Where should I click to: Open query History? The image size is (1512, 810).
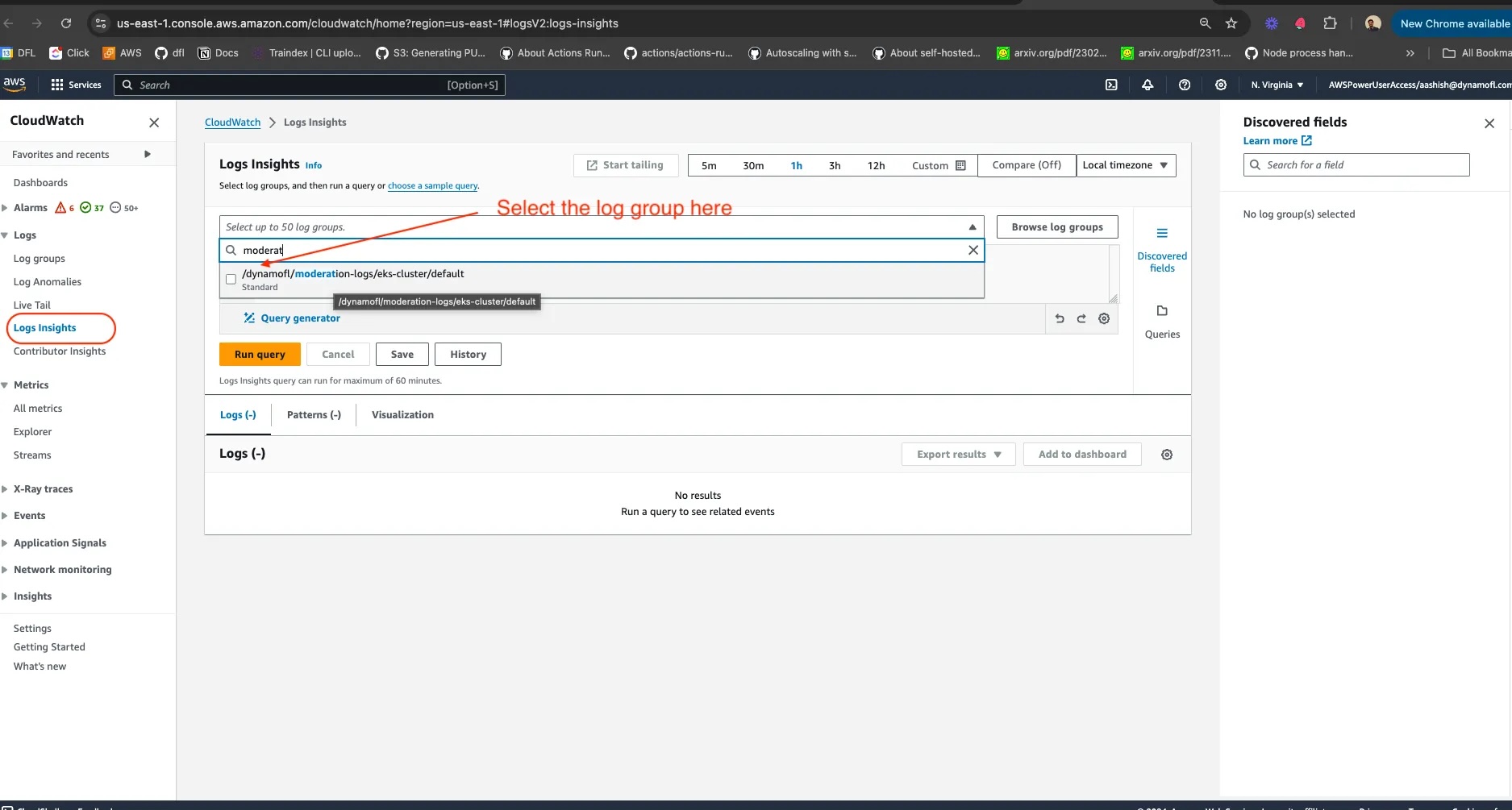click(468, 355)
